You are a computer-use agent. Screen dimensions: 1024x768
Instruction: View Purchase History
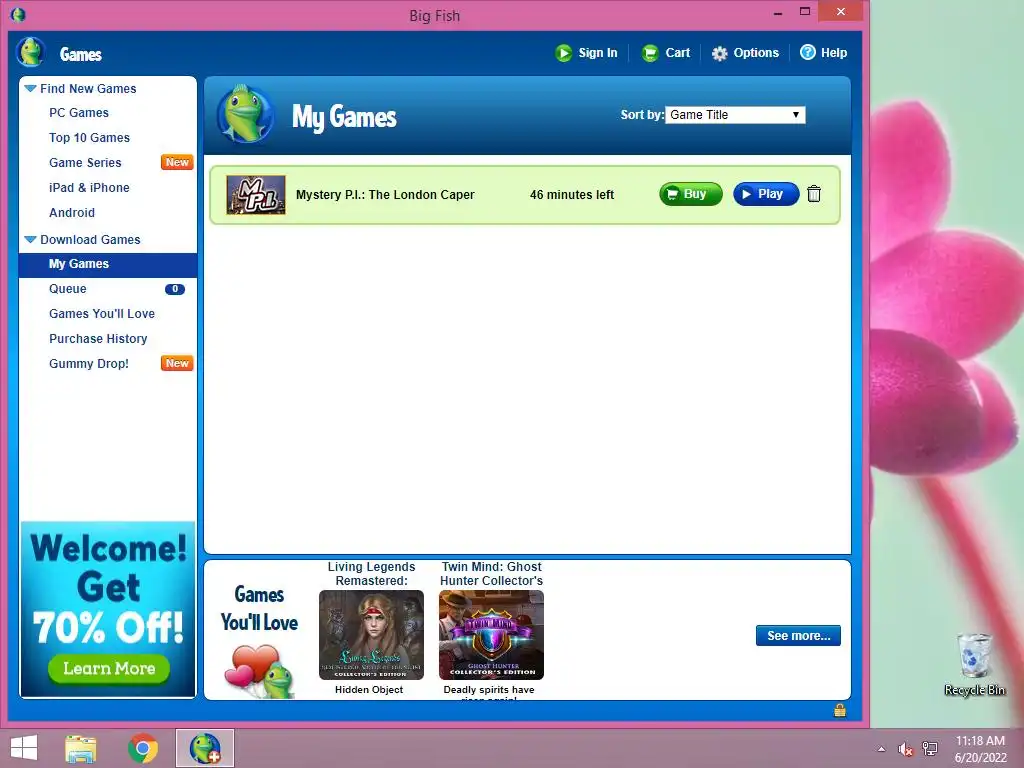[98, 339]
